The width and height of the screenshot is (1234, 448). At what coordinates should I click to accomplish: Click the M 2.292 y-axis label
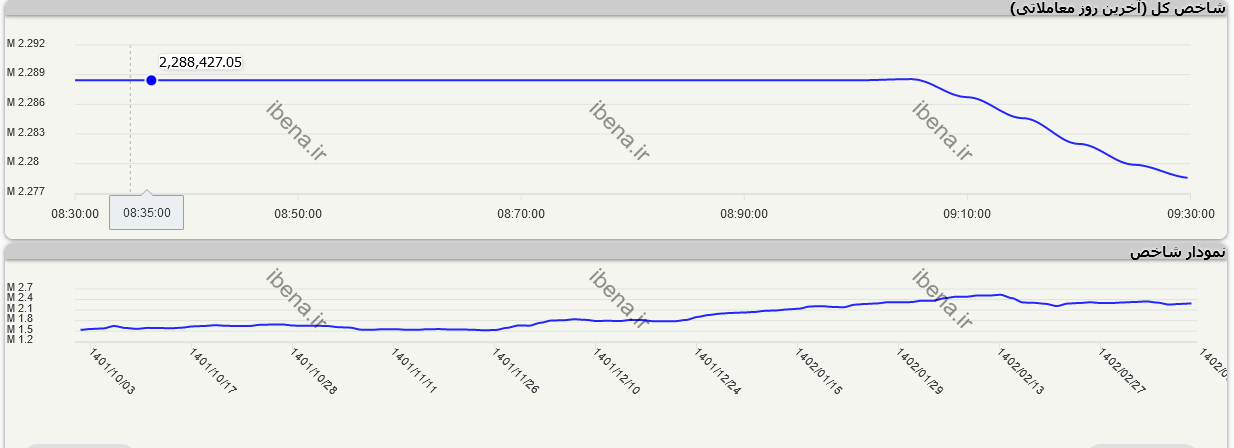coord(26,44)
